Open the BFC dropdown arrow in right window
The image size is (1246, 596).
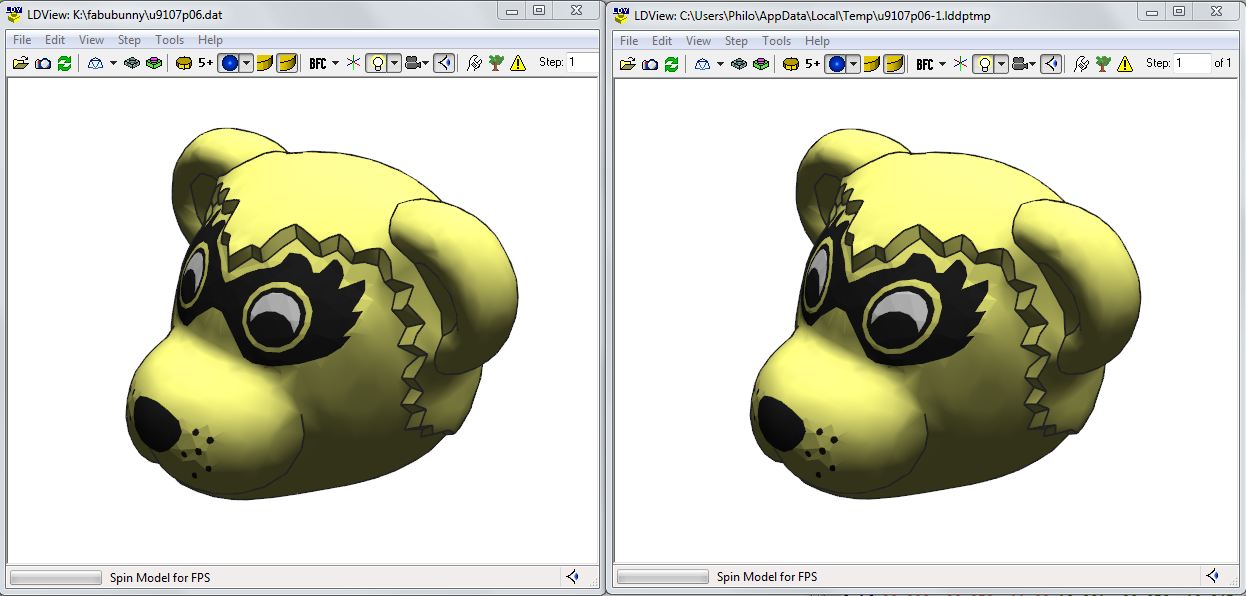(x=943, y=64)
